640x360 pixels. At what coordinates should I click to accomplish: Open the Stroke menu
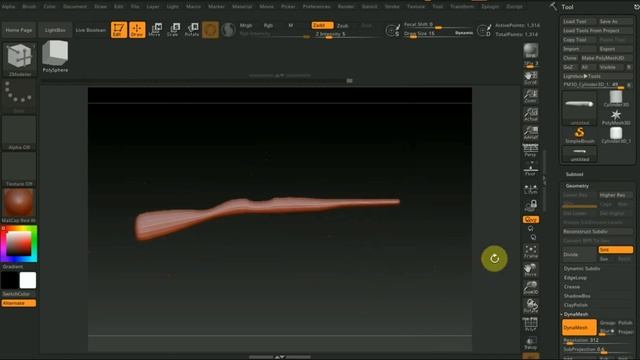[392, 7]
